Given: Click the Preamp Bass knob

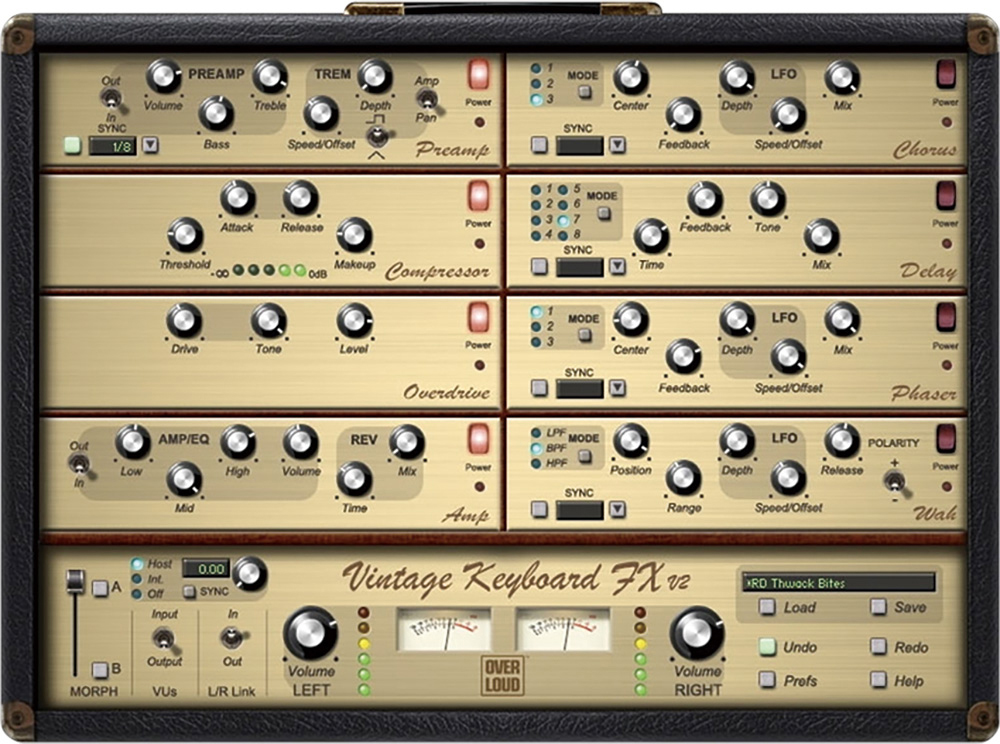Looking at the screenshot, I should (x=216, y=114).
